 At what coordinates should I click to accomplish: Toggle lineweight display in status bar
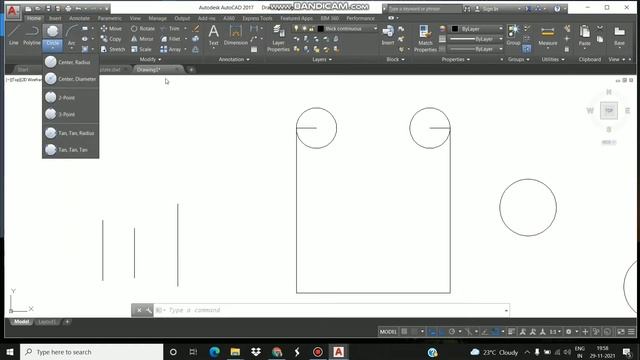coord(511,332)
